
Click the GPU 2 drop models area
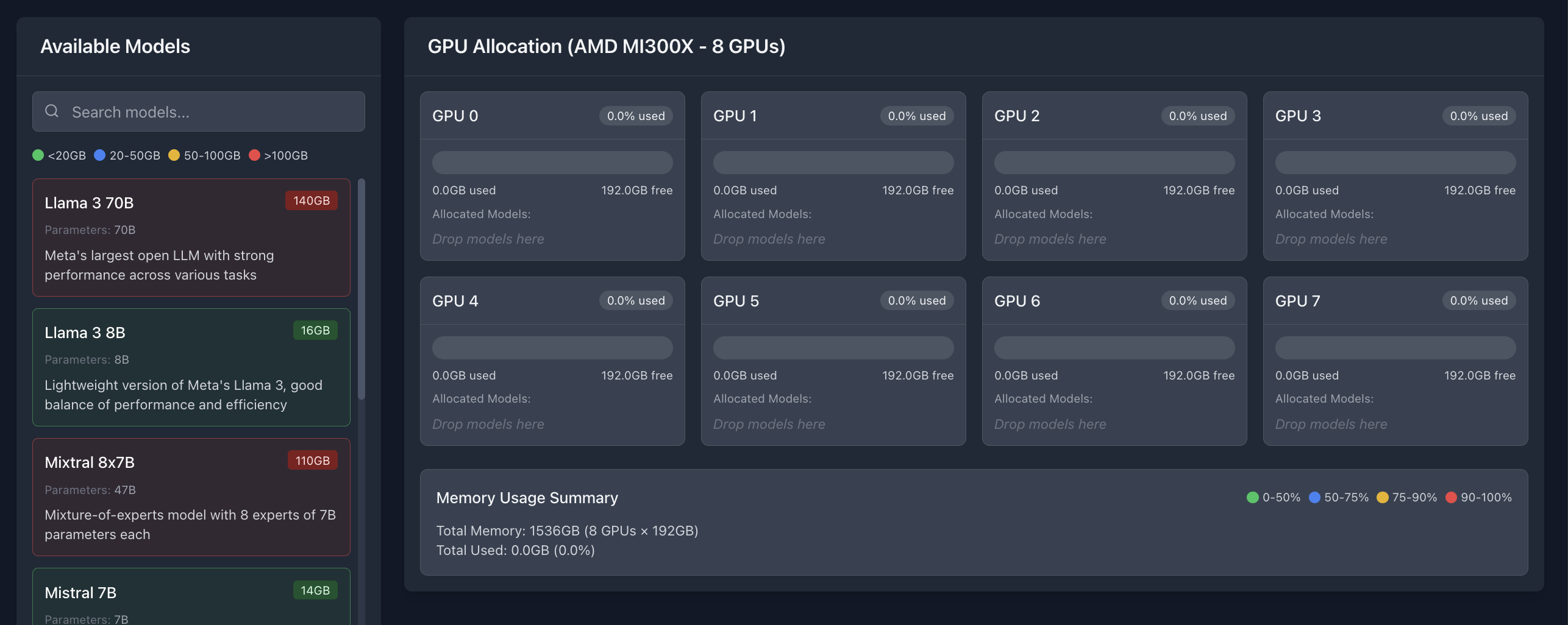(1050, 239)
